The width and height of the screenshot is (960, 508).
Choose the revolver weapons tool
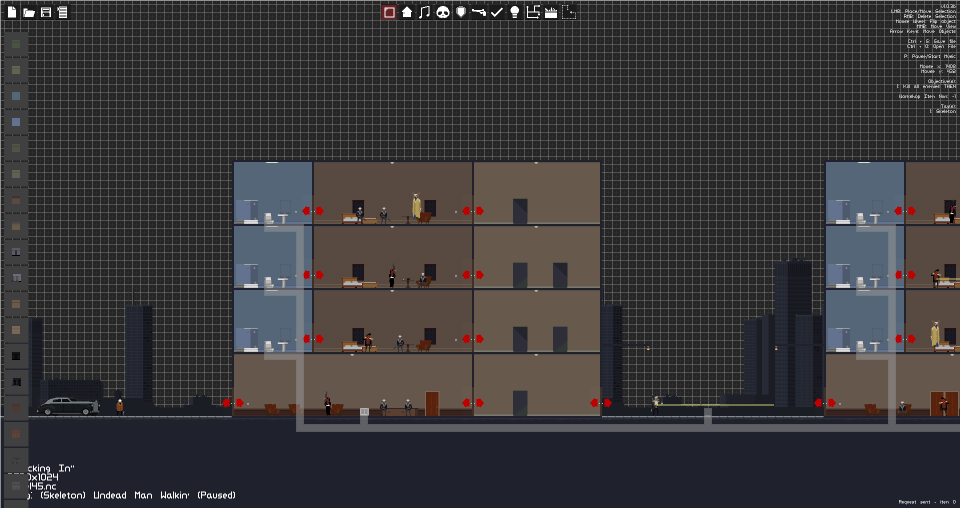click(479, 12)
